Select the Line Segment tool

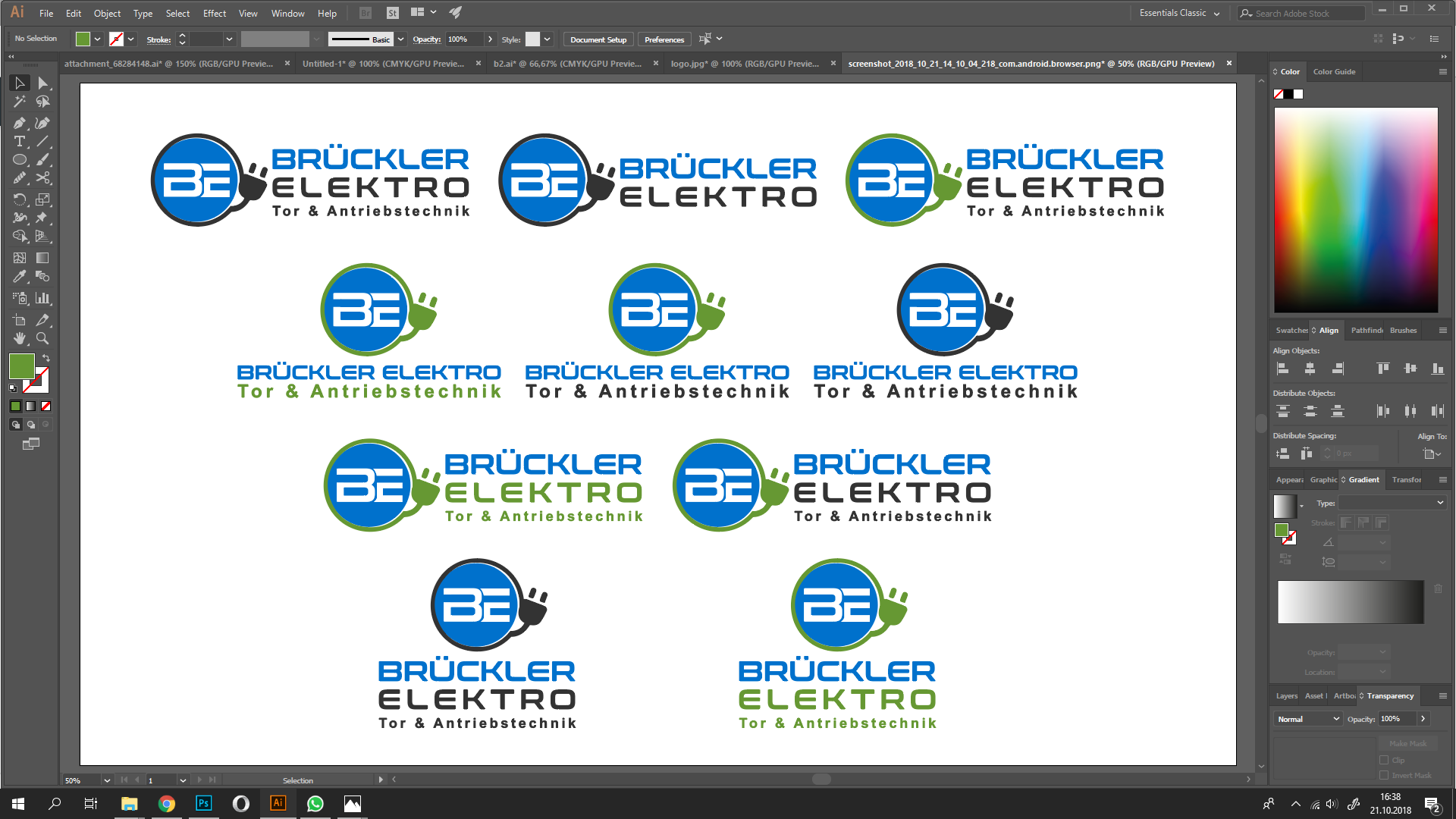(42, 141)
